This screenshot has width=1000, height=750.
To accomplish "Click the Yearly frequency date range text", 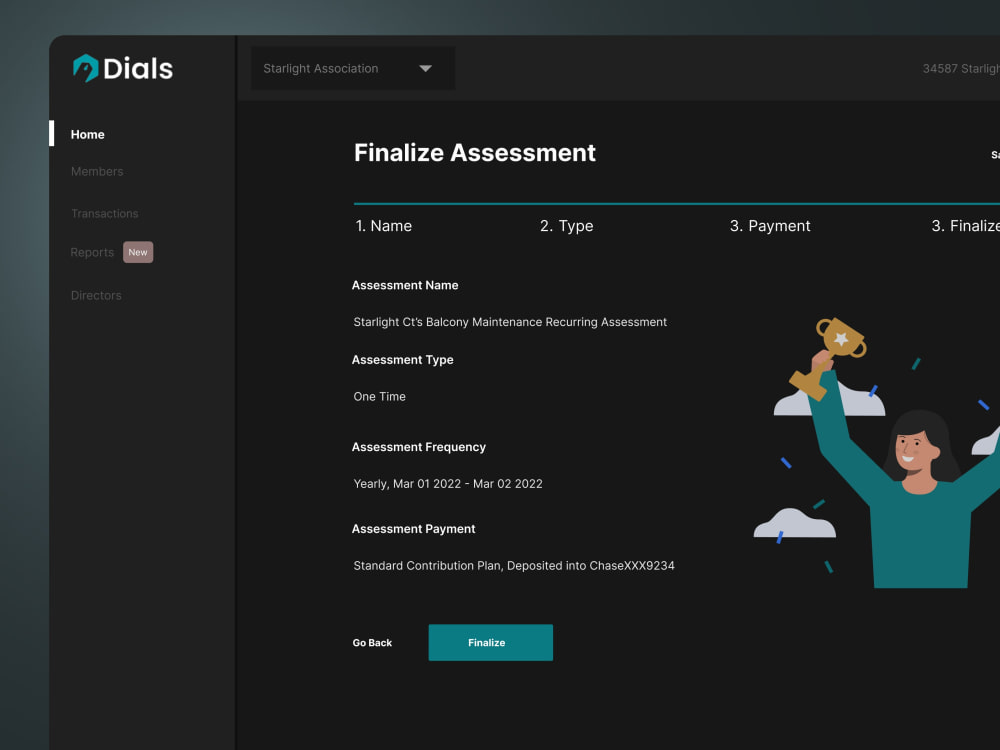I will [448, 484].
